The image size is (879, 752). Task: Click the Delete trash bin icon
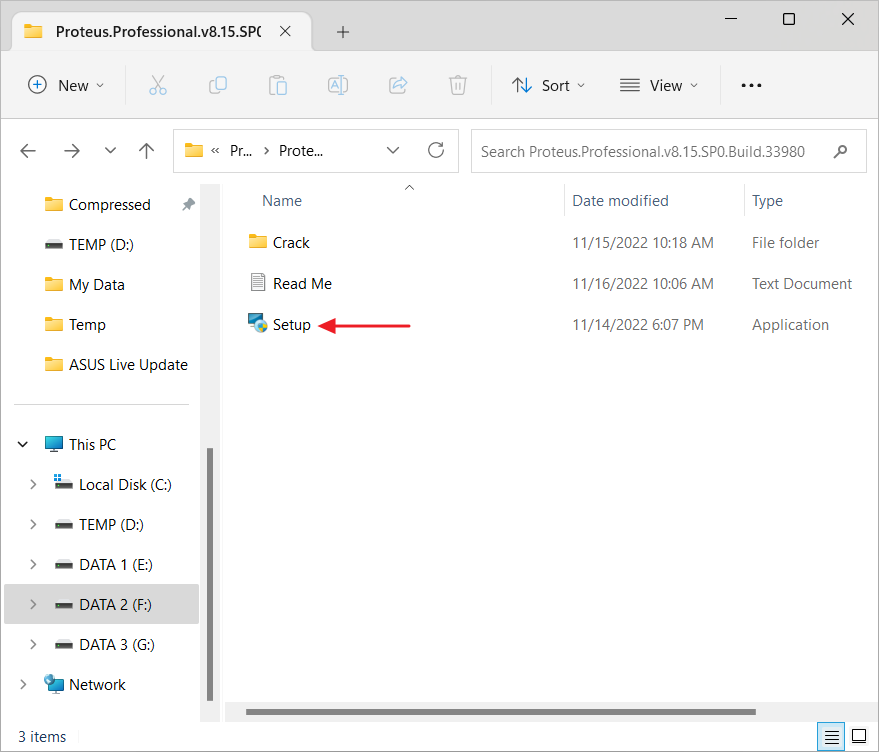tap(457, 85)
